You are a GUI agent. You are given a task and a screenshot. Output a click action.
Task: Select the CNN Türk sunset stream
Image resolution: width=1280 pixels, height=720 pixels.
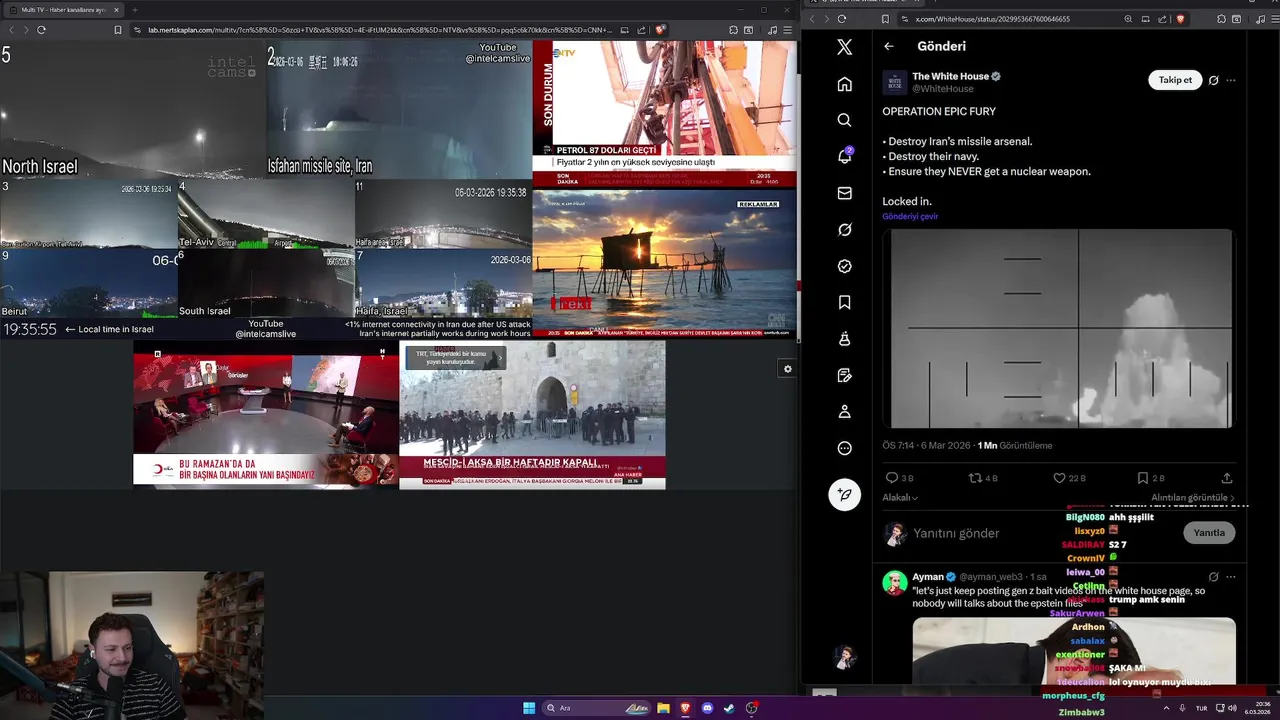pyautogui.click(x=665, y=264)
